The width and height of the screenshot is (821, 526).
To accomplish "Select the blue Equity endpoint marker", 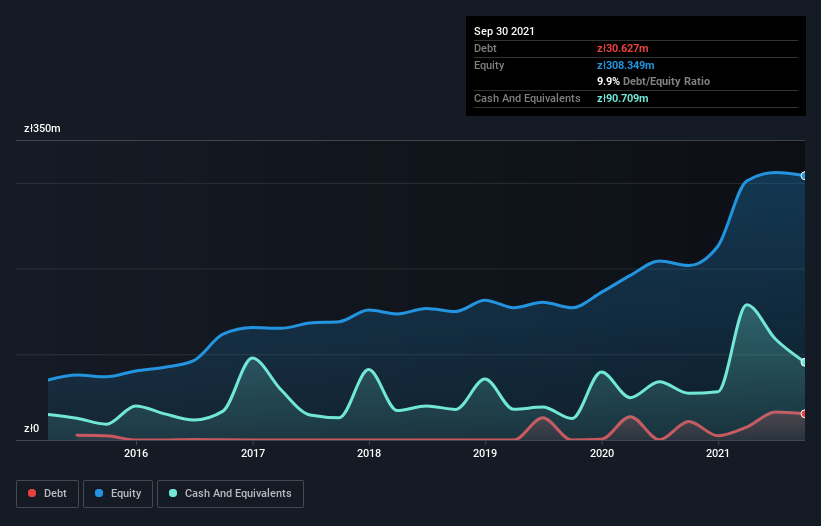I will tap(804, 176).
